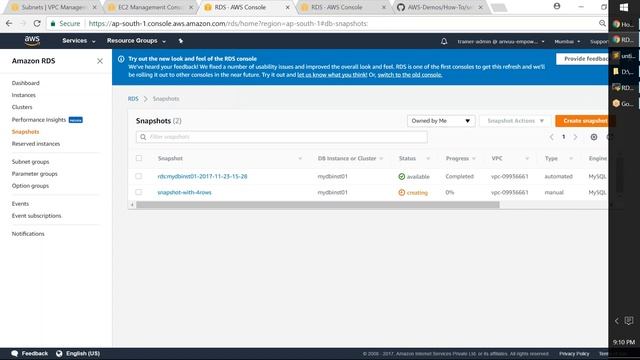Open Instances in RDS sidebar

(x=24, y=95)
